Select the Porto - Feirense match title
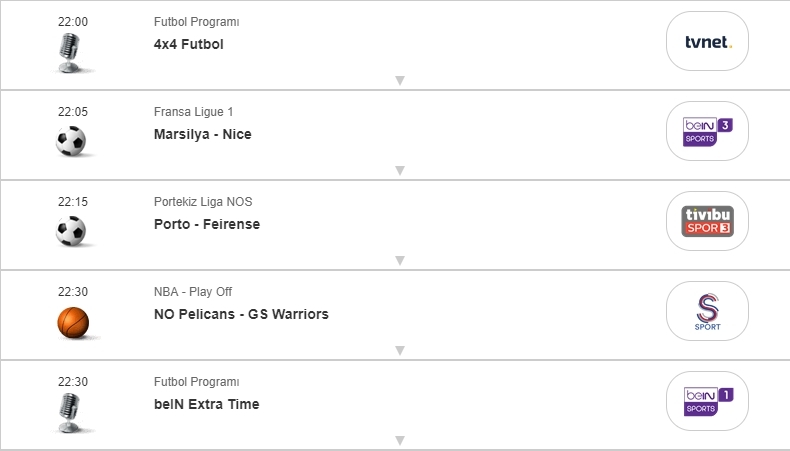790x451 pixels. [207, 224]
